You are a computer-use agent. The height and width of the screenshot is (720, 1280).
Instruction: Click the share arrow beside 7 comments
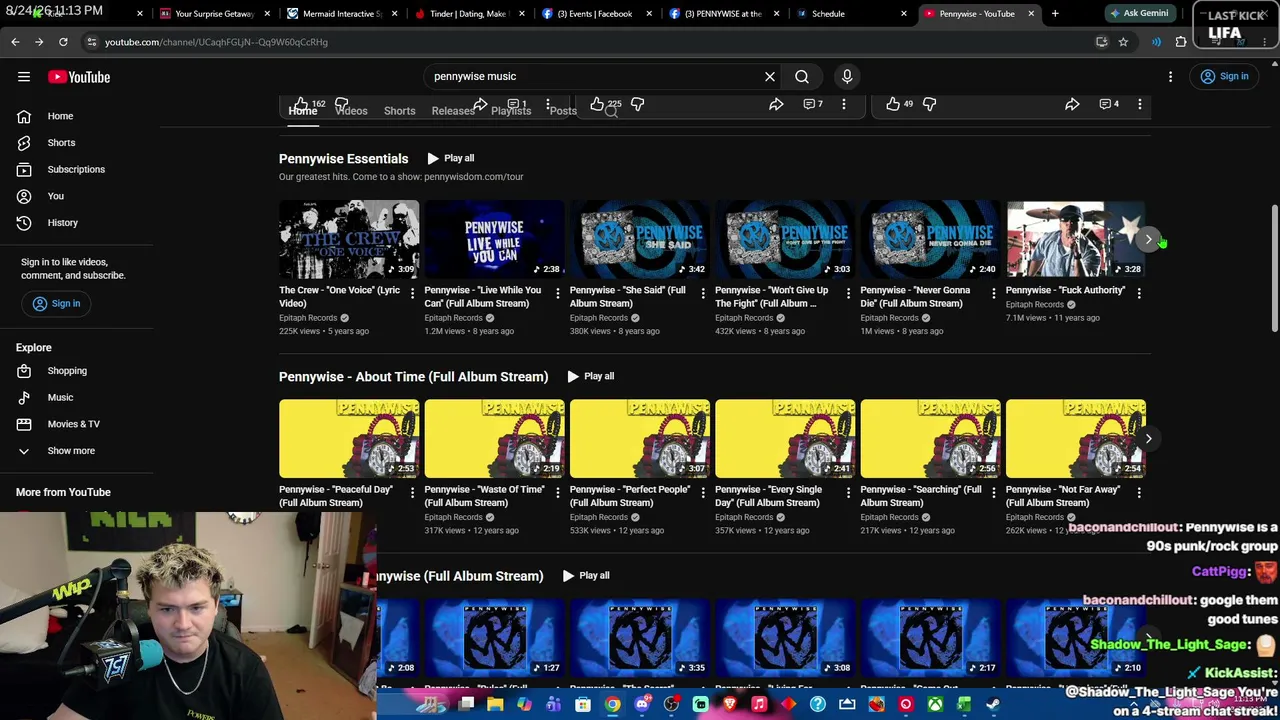(776, 104)
